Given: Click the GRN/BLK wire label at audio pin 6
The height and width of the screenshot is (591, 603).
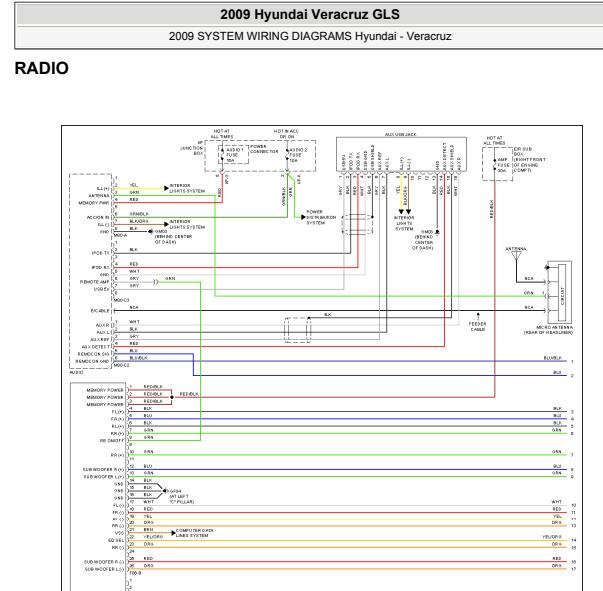Looking at the screenshot, I should pos(139,214).
